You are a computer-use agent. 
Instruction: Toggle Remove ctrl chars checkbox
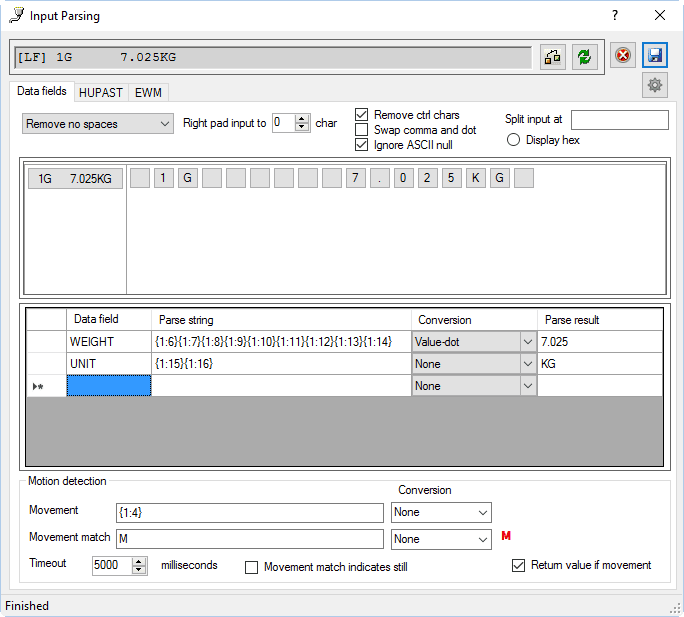(361, 115)
